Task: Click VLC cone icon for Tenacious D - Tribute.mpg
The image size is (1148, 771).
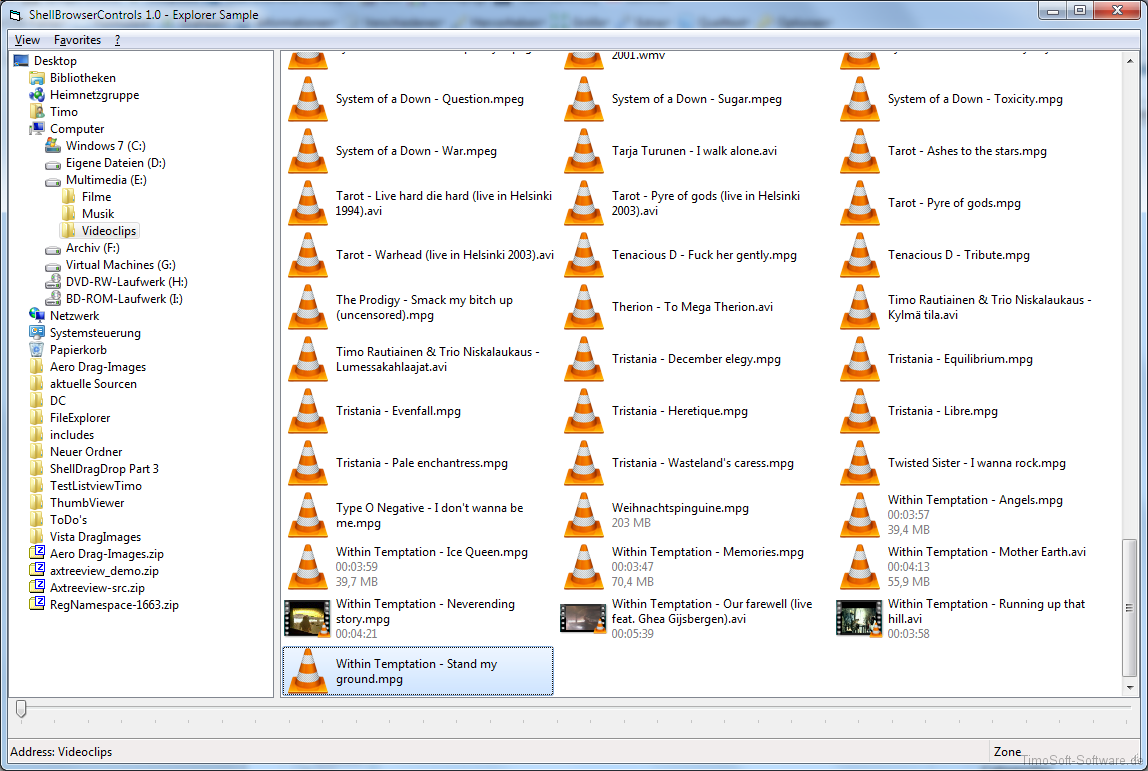Action: tap(860, 255)
